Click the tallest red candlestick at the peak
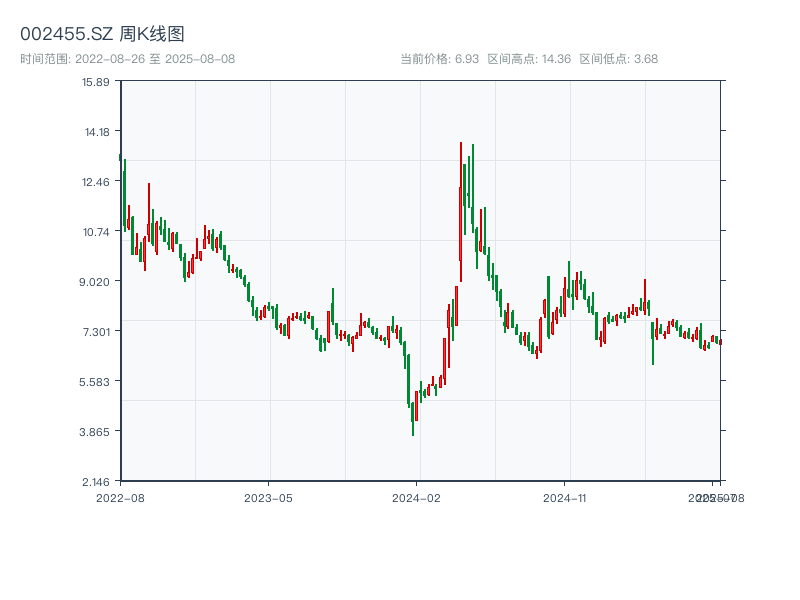 [461, 210]
